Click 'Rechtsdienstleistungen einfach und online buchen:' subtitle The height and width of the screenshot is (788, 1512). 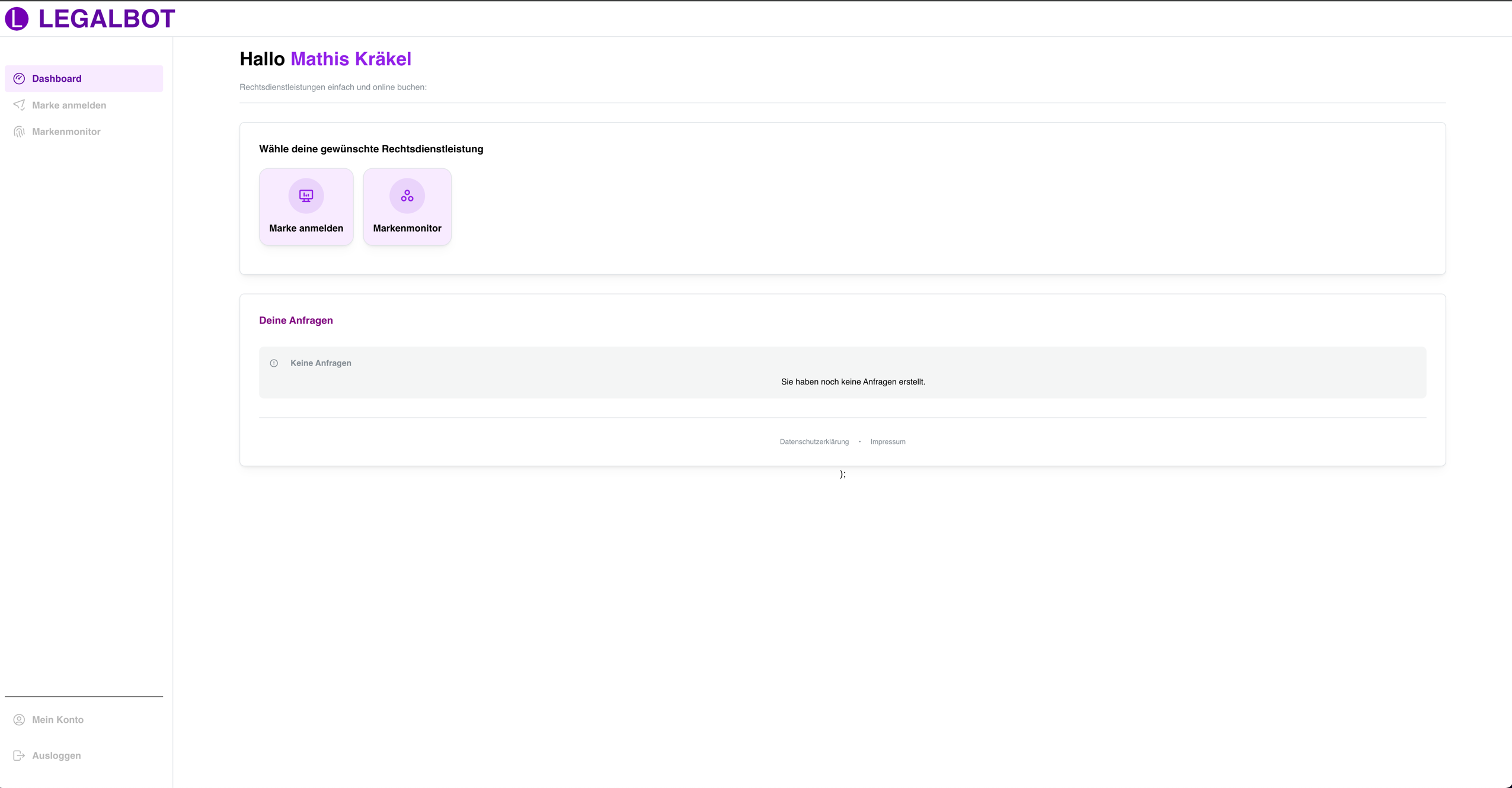coord(333,87)
